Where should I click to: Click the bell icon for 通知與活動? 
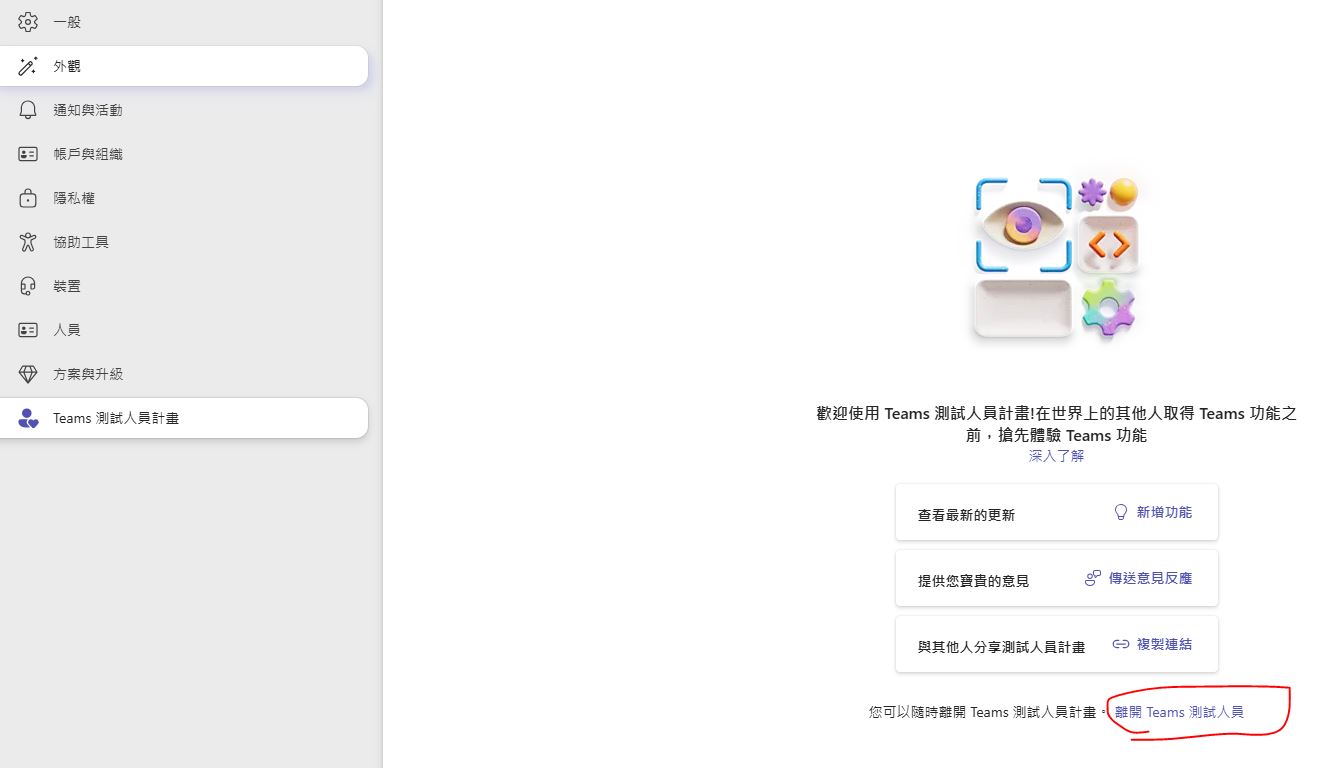(28, 110)
